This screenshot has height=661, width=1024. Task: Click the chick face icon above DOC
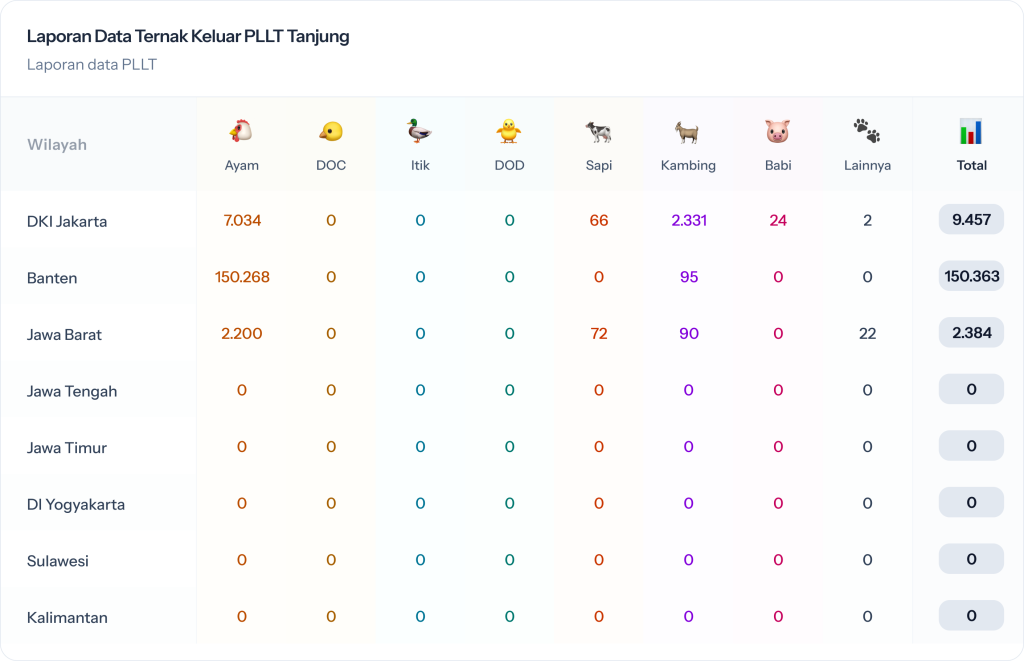(x=331, y=132)
